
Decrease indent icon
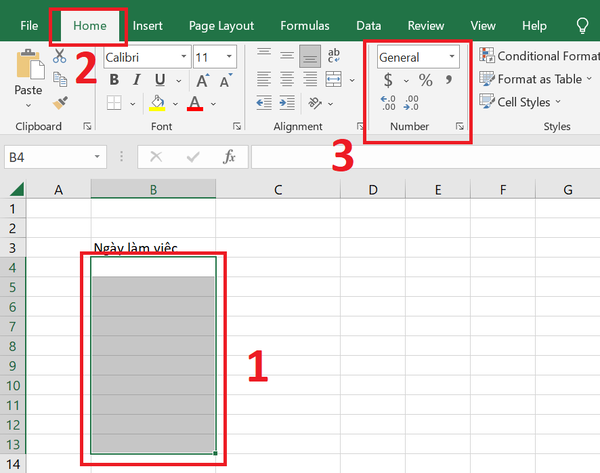coord(264,103)
